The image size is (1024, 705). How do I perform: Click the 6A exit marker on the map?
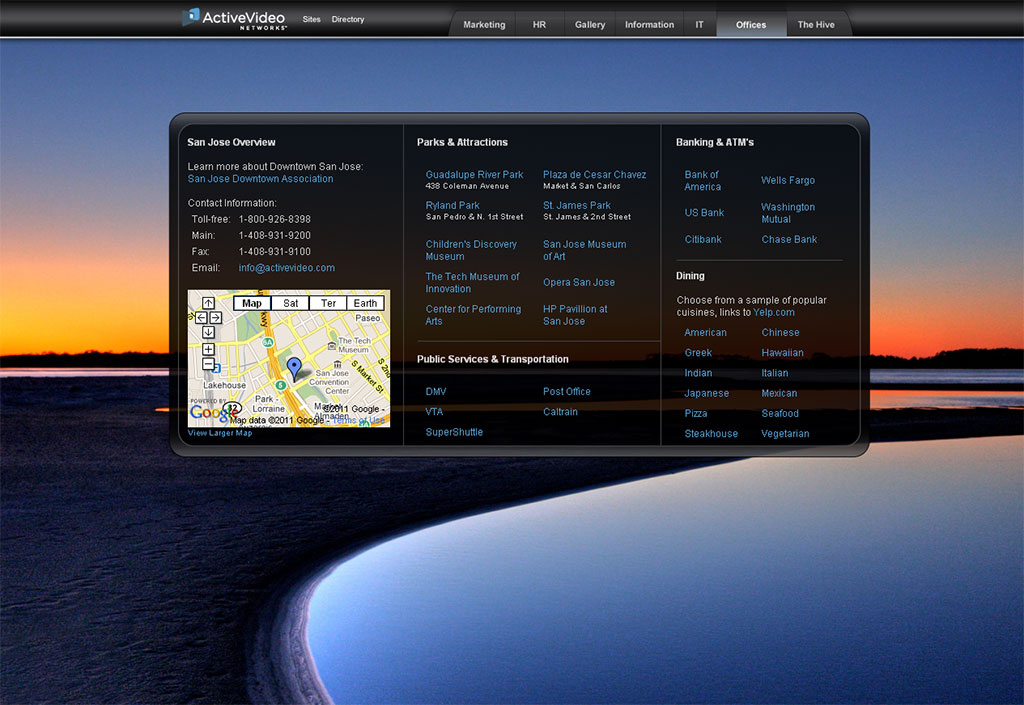[x=267, y=343]
